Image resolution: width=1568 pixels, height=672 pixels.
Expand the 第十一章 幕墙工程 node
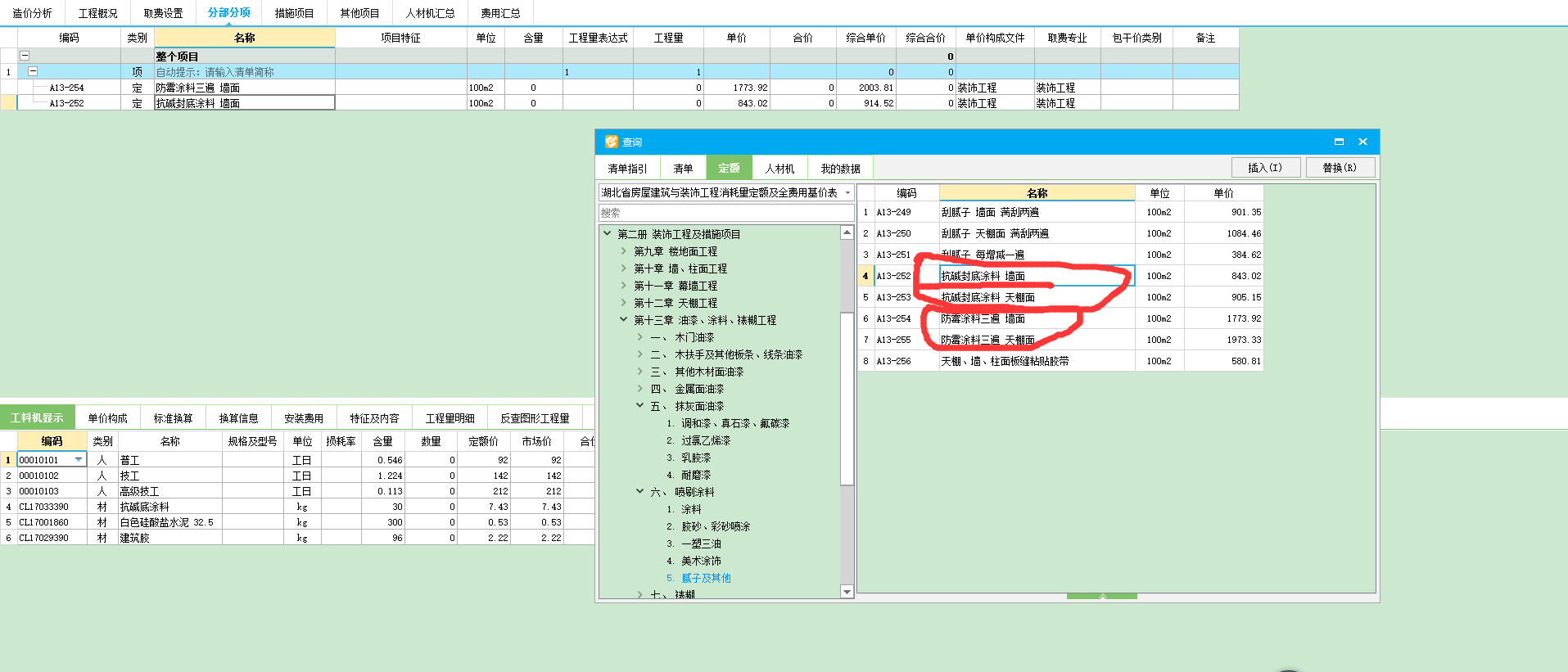click(624, 285)
